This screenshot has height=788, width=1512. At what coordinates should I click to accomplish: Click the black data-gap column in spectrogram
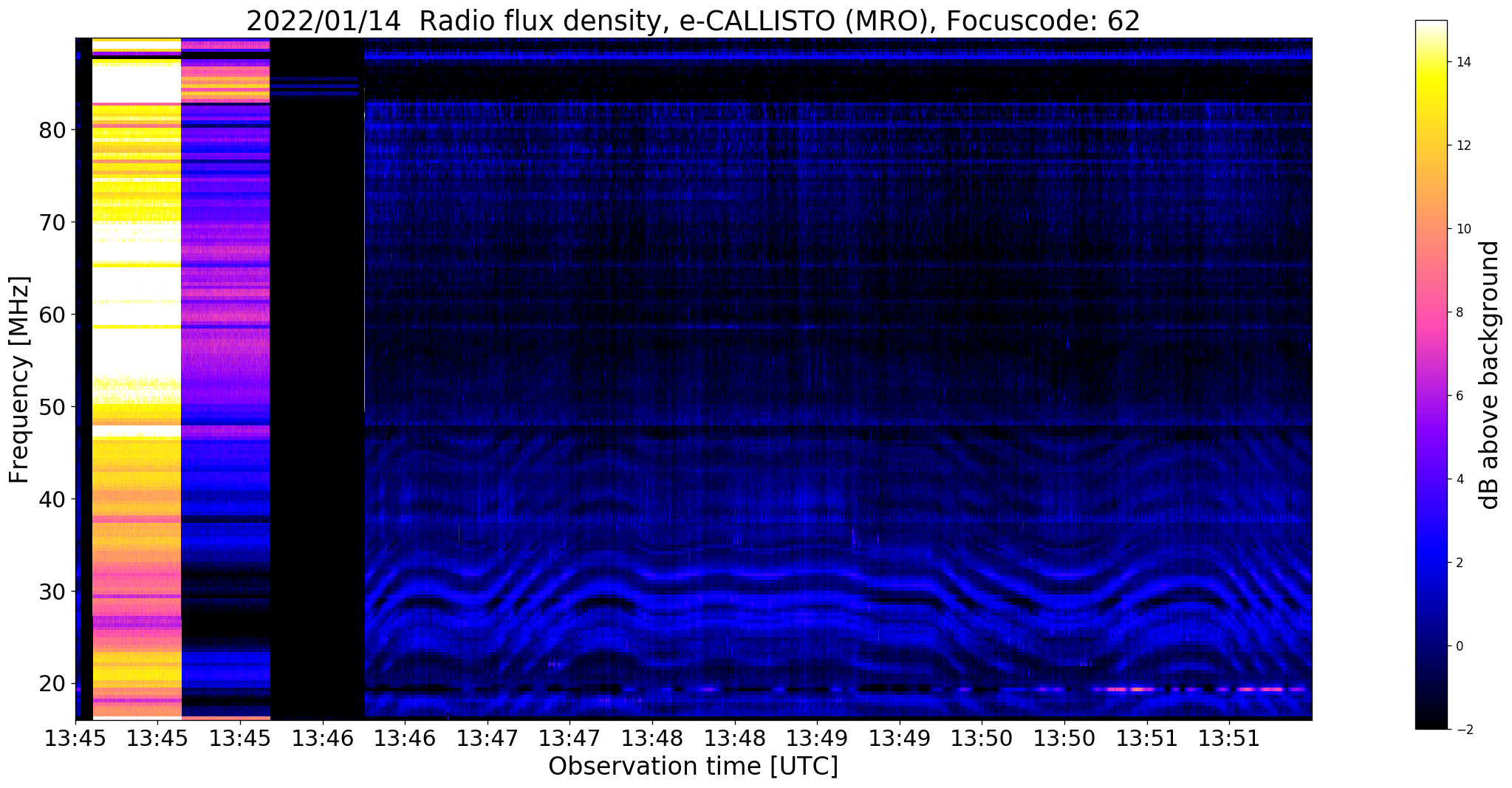click(x=318, y=378)
